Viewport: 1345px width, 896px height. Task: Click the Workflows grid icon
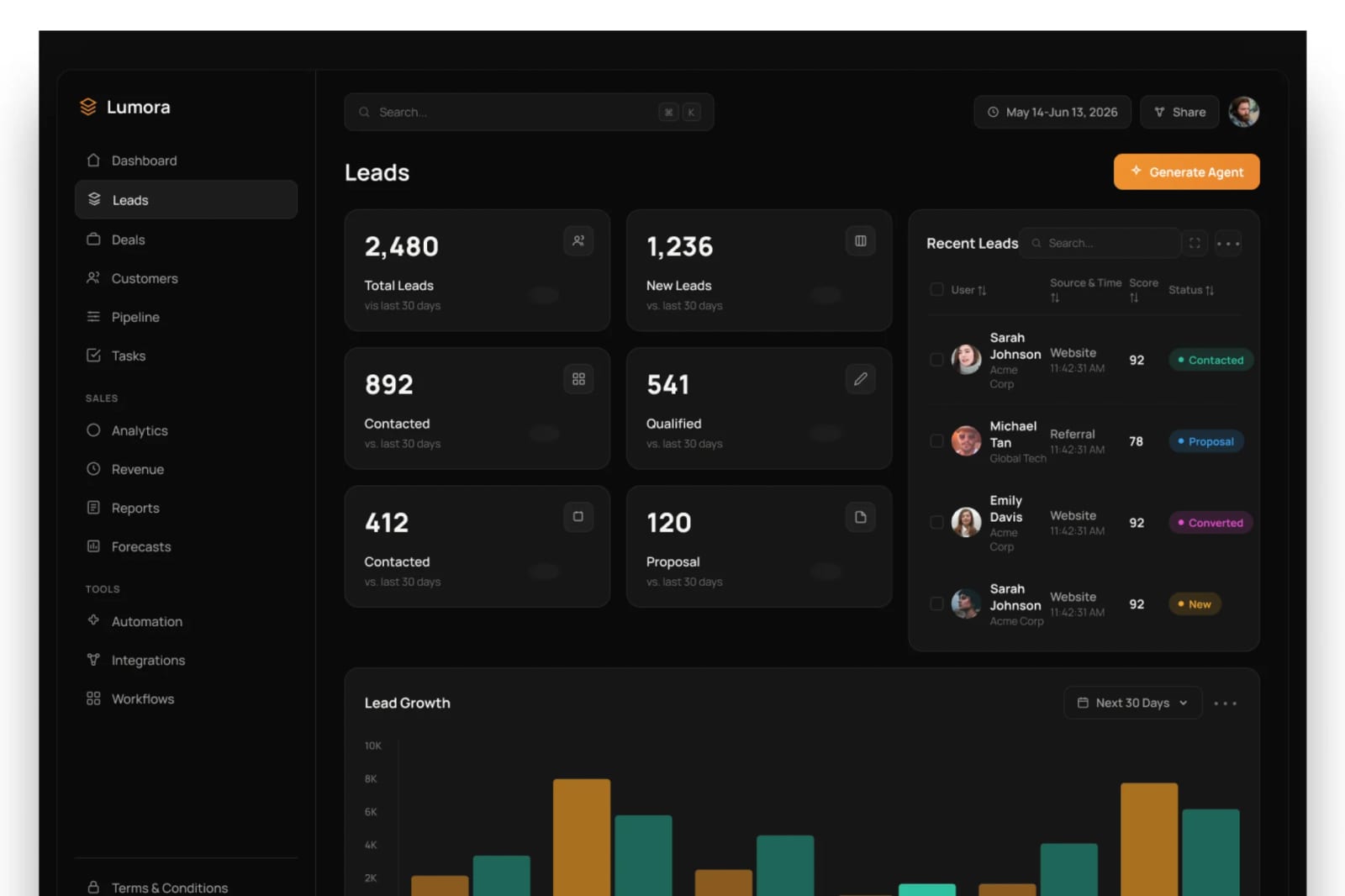(x=93, y=698)
